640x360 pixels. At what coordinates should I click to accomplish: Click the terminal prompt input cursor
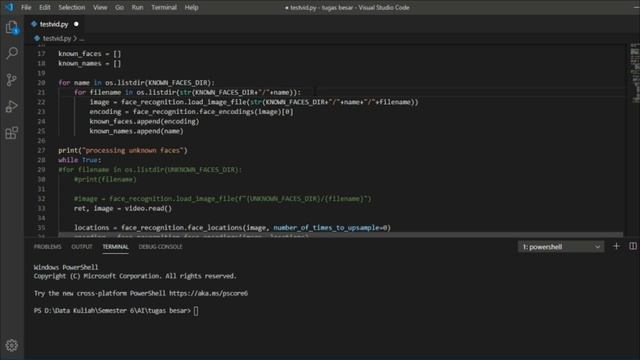click(x=196, y=311)
